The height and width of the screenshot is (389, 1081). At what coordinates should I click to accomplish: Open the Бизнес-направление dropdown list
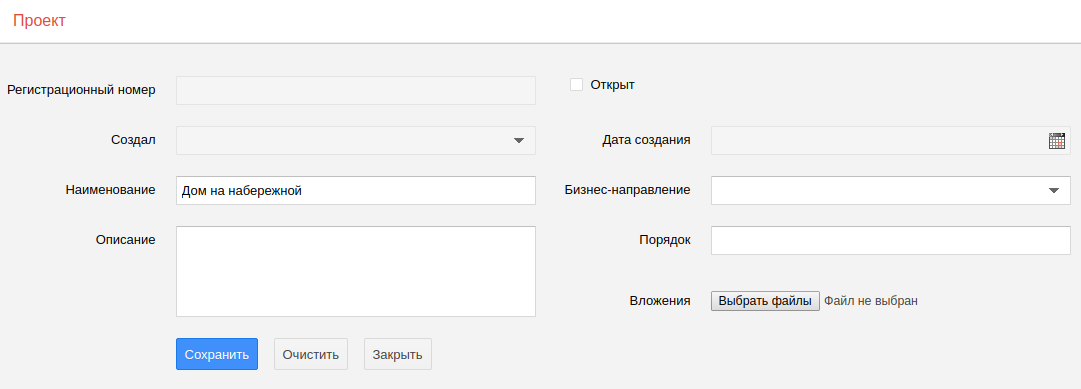[1053, 190]
